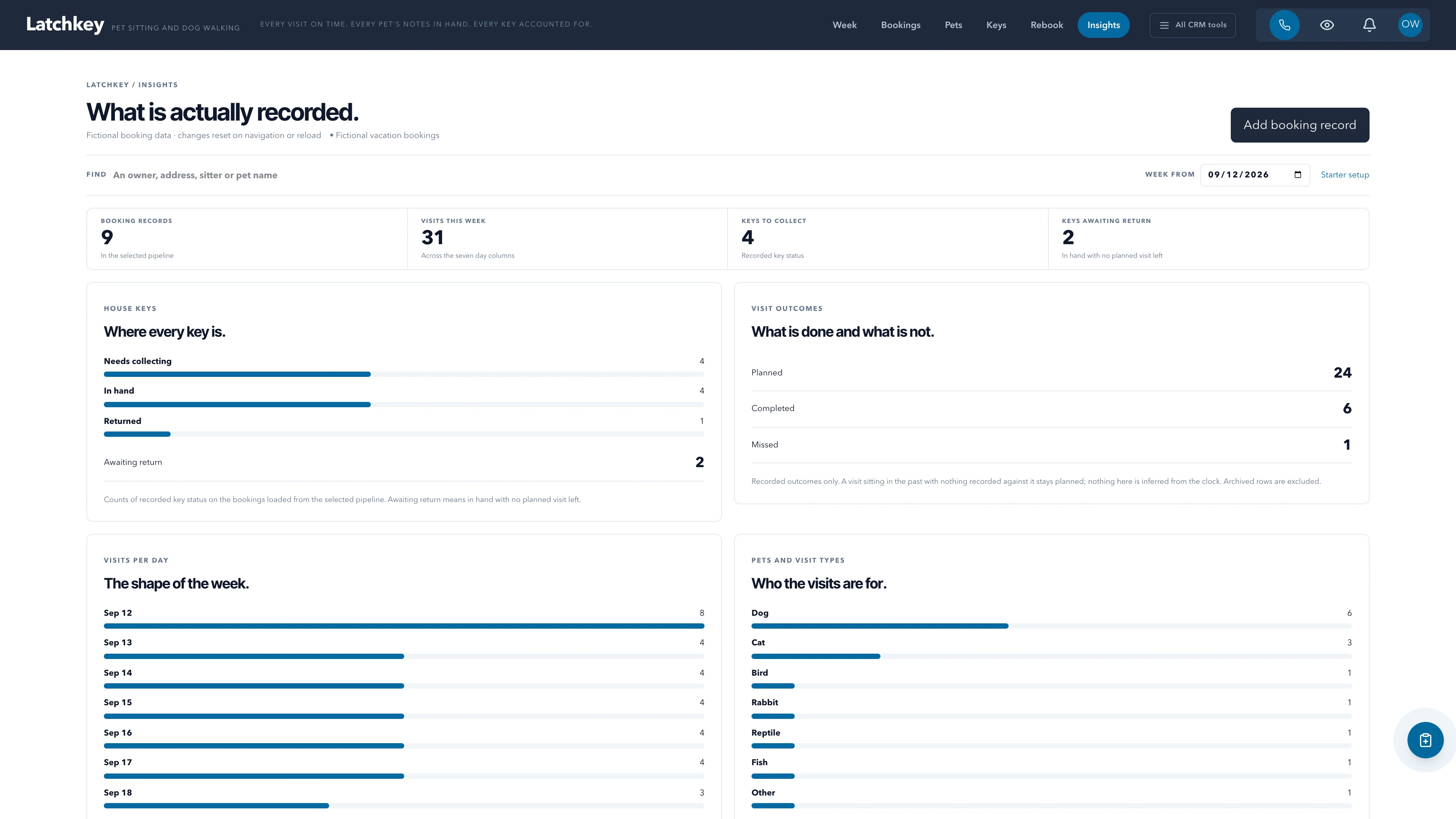This screenshot has width=1456, height=819.
Task: Click the Sep 13 label
Action: click(118, 642)
